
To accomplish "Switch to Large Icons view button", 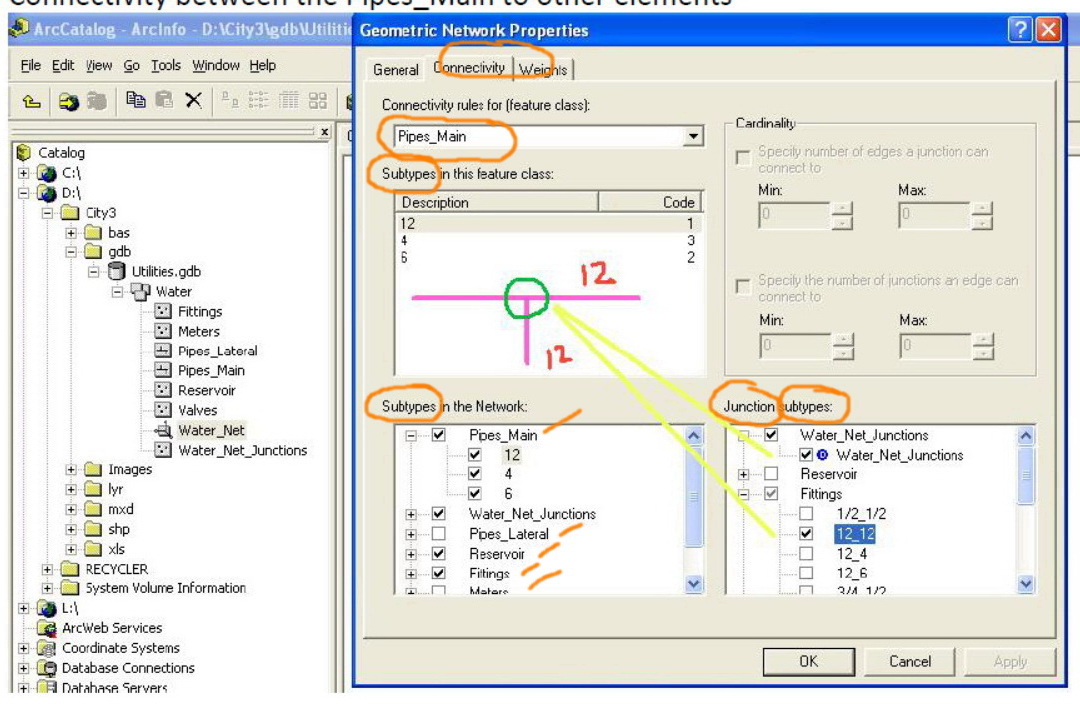I will 229,101.
